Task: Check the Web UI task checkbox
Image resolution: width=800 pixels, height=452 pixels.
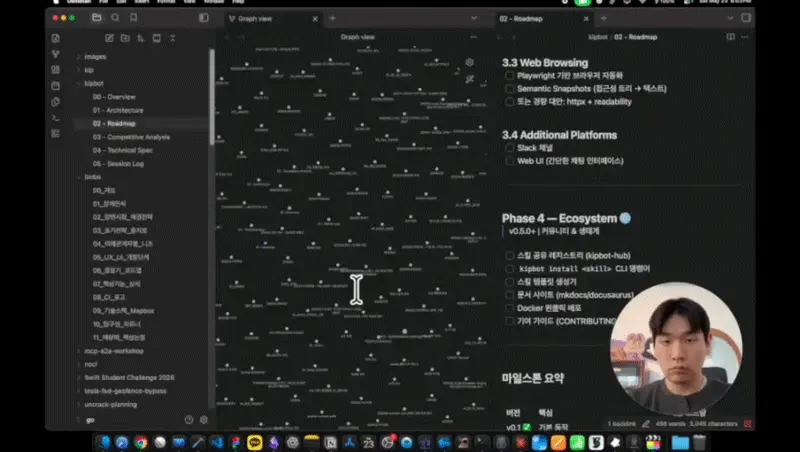Action: pyautogui.click(x=509, y=161)
